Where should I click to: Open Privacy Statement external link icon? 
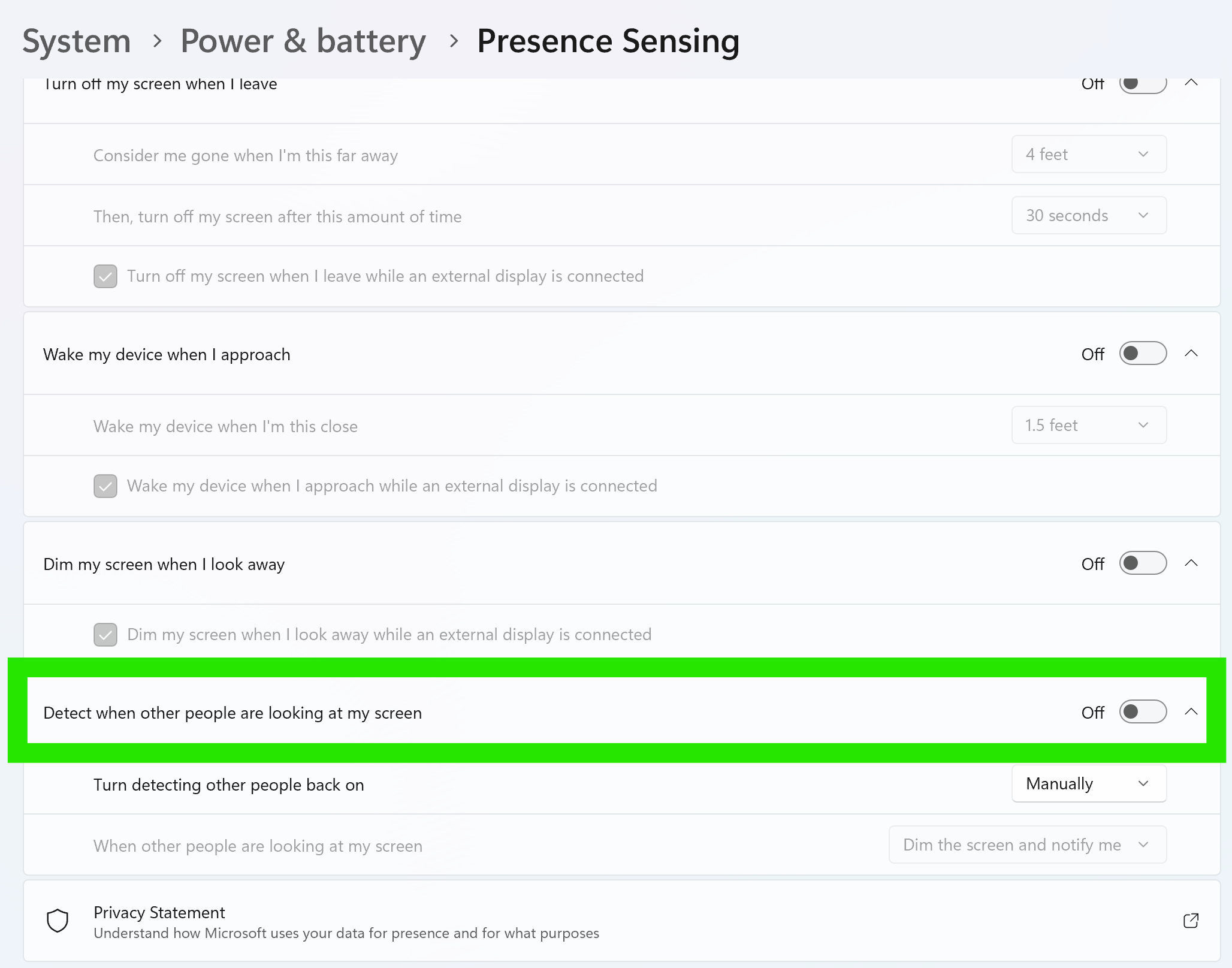[x=1191, y=921]
